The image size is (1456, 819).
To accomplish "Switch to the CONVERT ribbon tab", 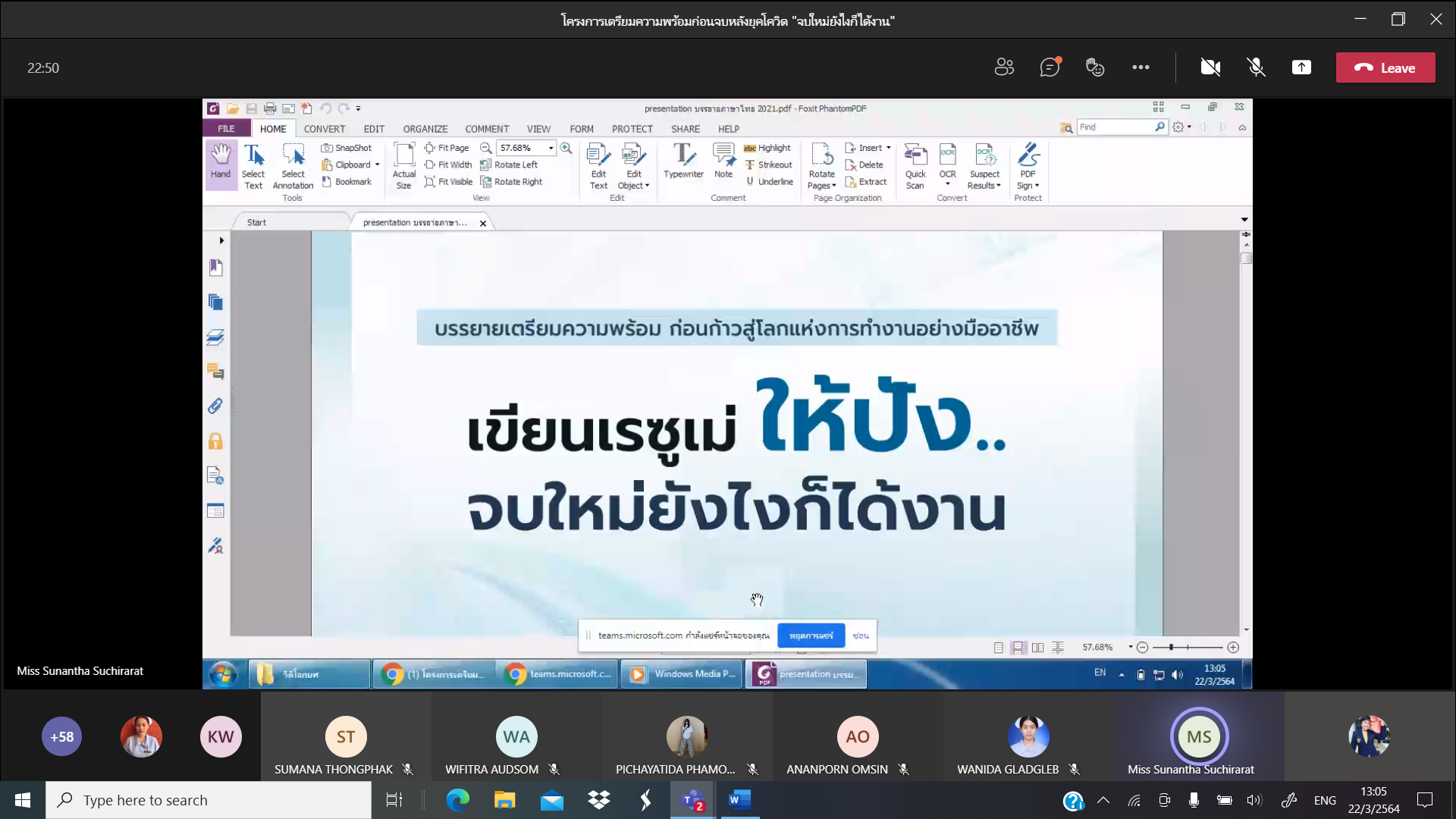I will pos(325,129).
